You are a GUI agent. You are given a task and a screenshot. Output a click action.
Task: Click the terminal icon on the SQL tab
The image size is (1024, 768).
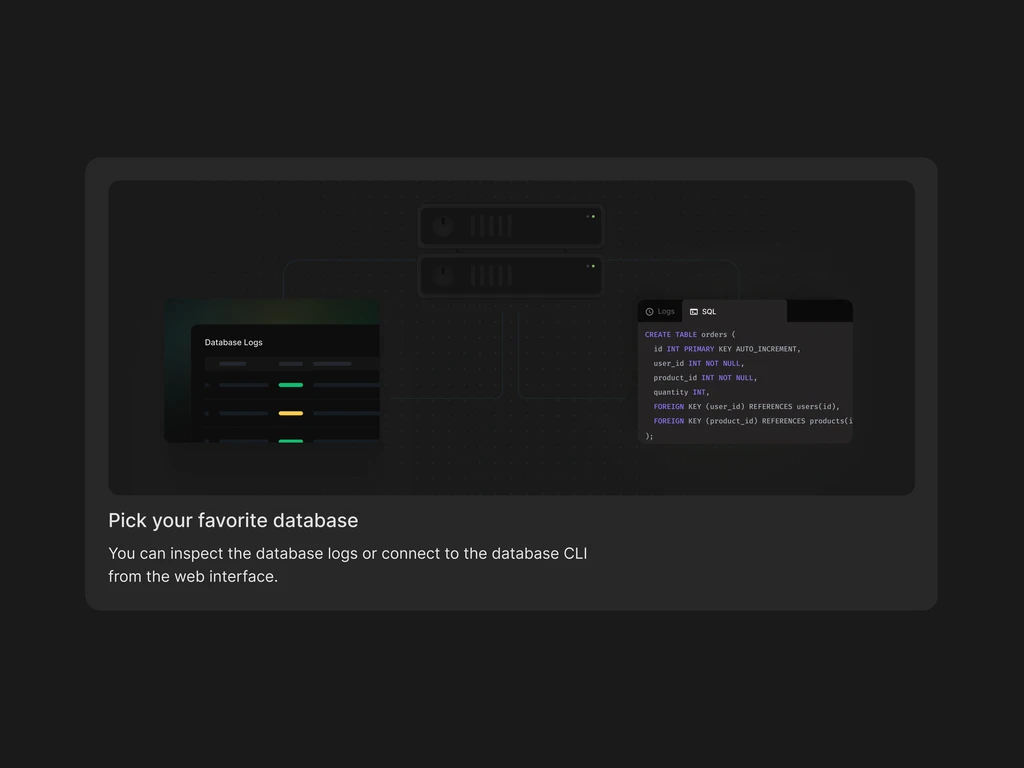(694, 312)
